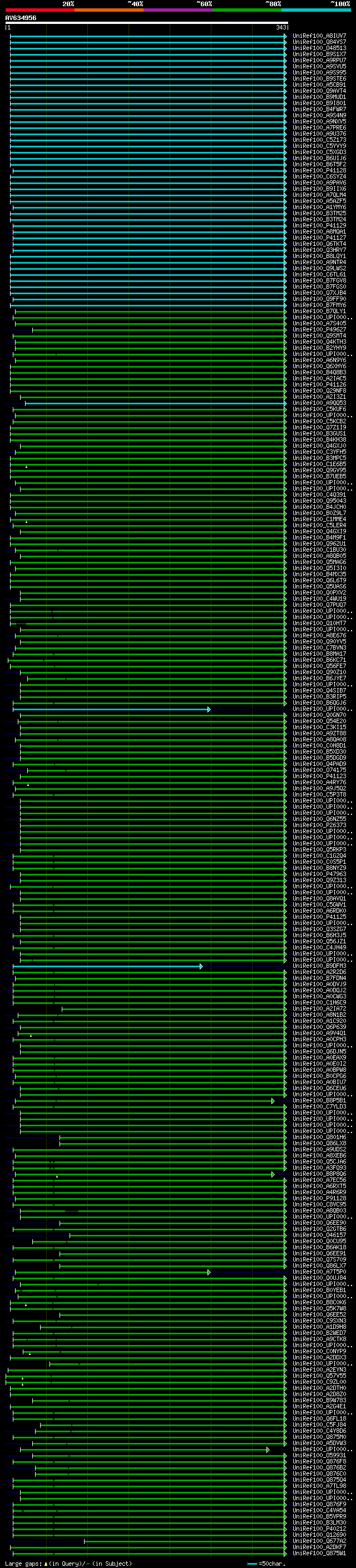Select hit UniRef100_Q6FL18
356x1568 pixels.
point(319,1418)
